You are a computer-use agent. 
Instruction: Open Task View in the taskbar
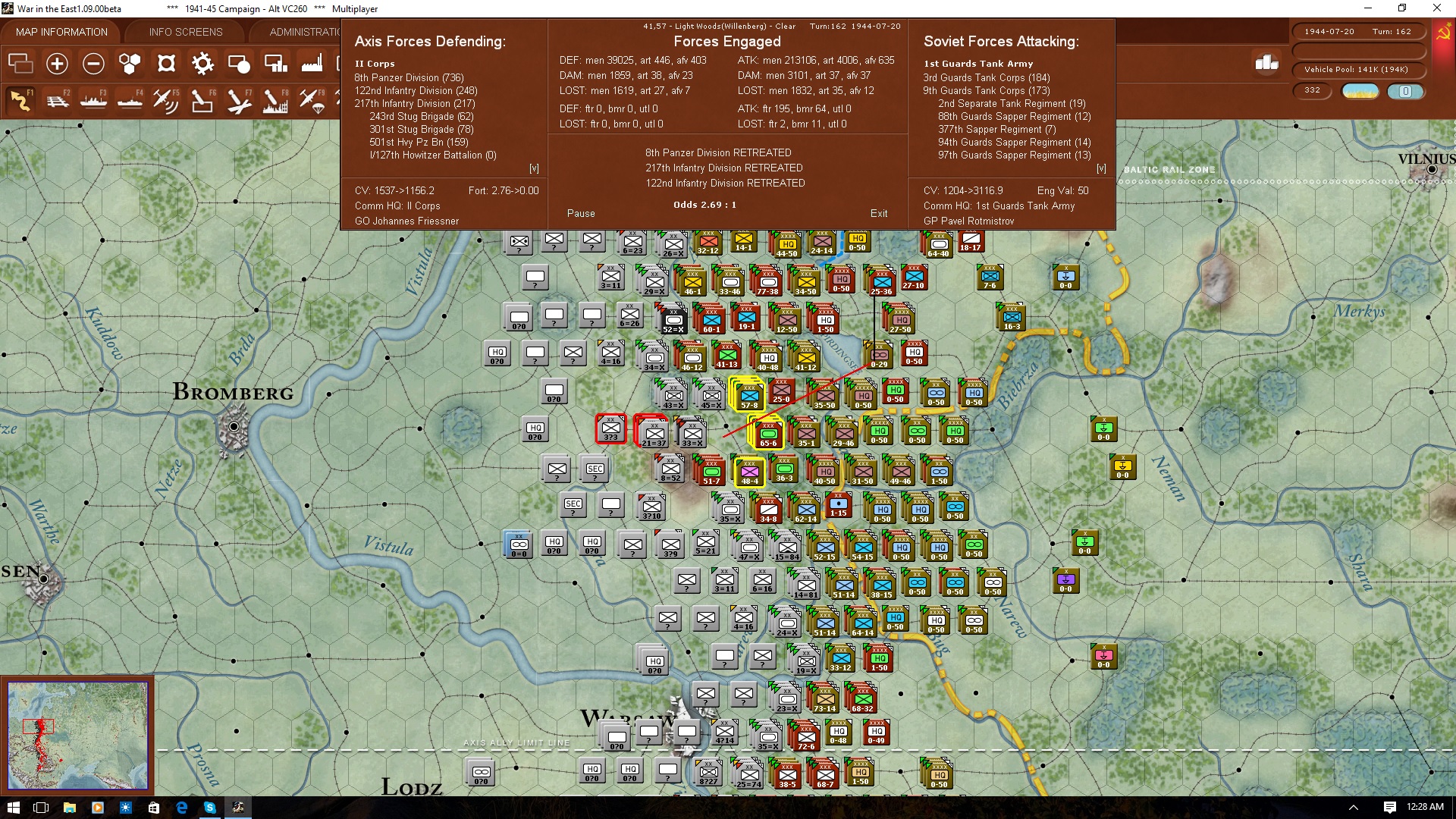point(42,808)
